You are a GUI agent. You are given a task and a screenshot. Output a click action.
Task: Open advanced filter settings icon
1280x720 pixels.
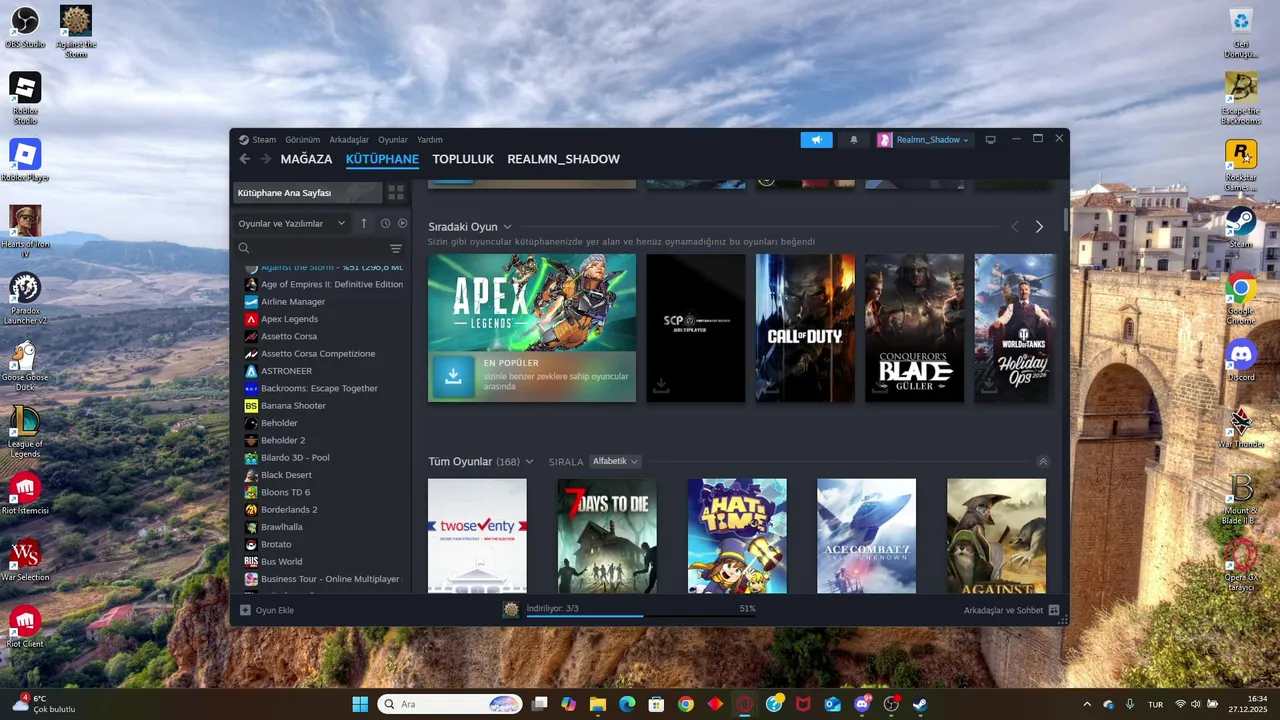tap(396, 248)
